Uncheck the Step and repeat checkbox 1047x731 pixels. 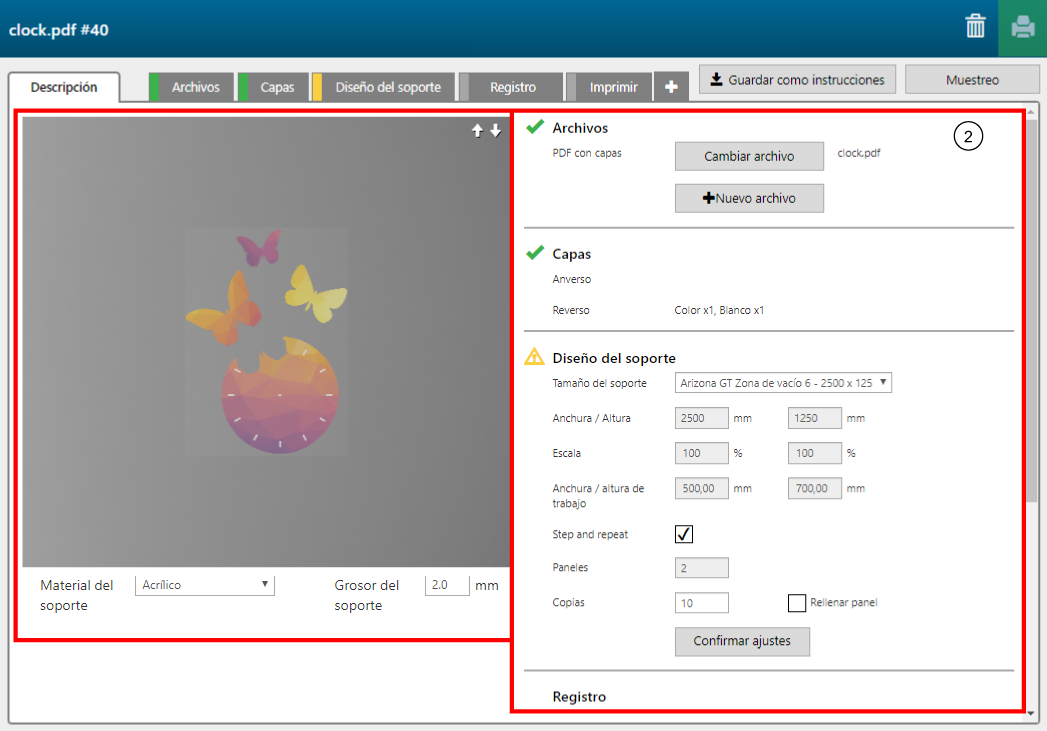(684, 534)
